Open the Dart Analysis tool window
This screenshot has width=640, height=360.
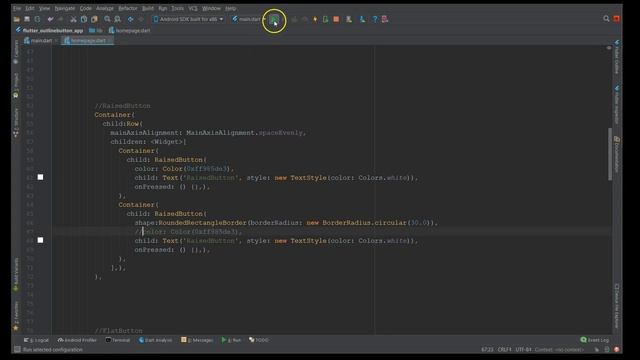[156, 340]
